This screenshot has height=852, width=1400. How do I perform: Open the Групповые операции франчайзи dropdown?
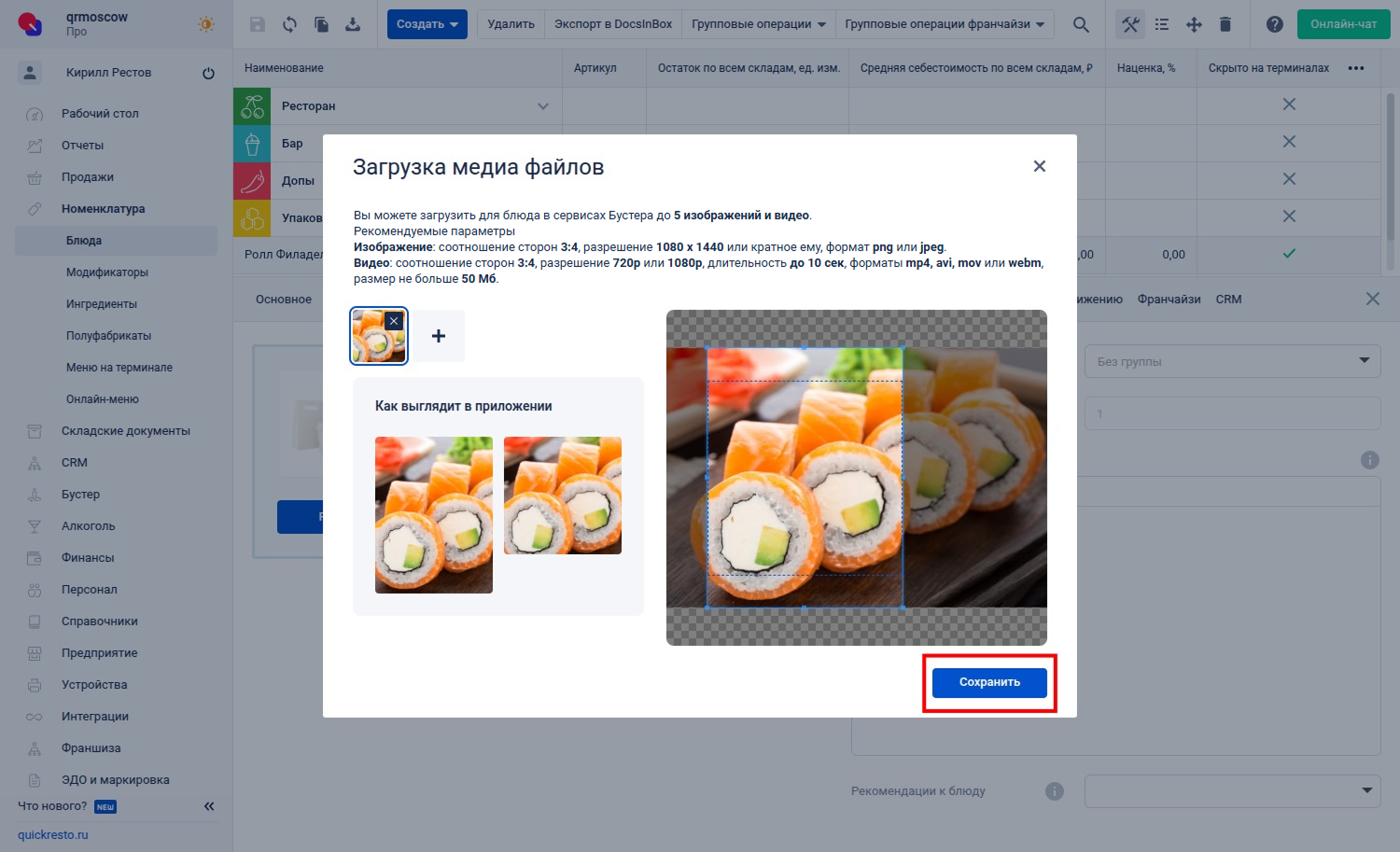[x=945, y=24]
